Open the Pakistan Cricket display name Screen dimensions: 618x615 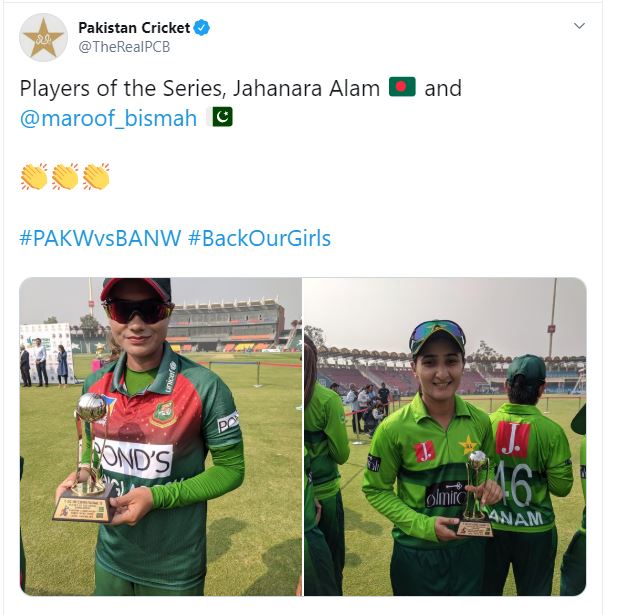pyautogui.click(x=134, y=28)
